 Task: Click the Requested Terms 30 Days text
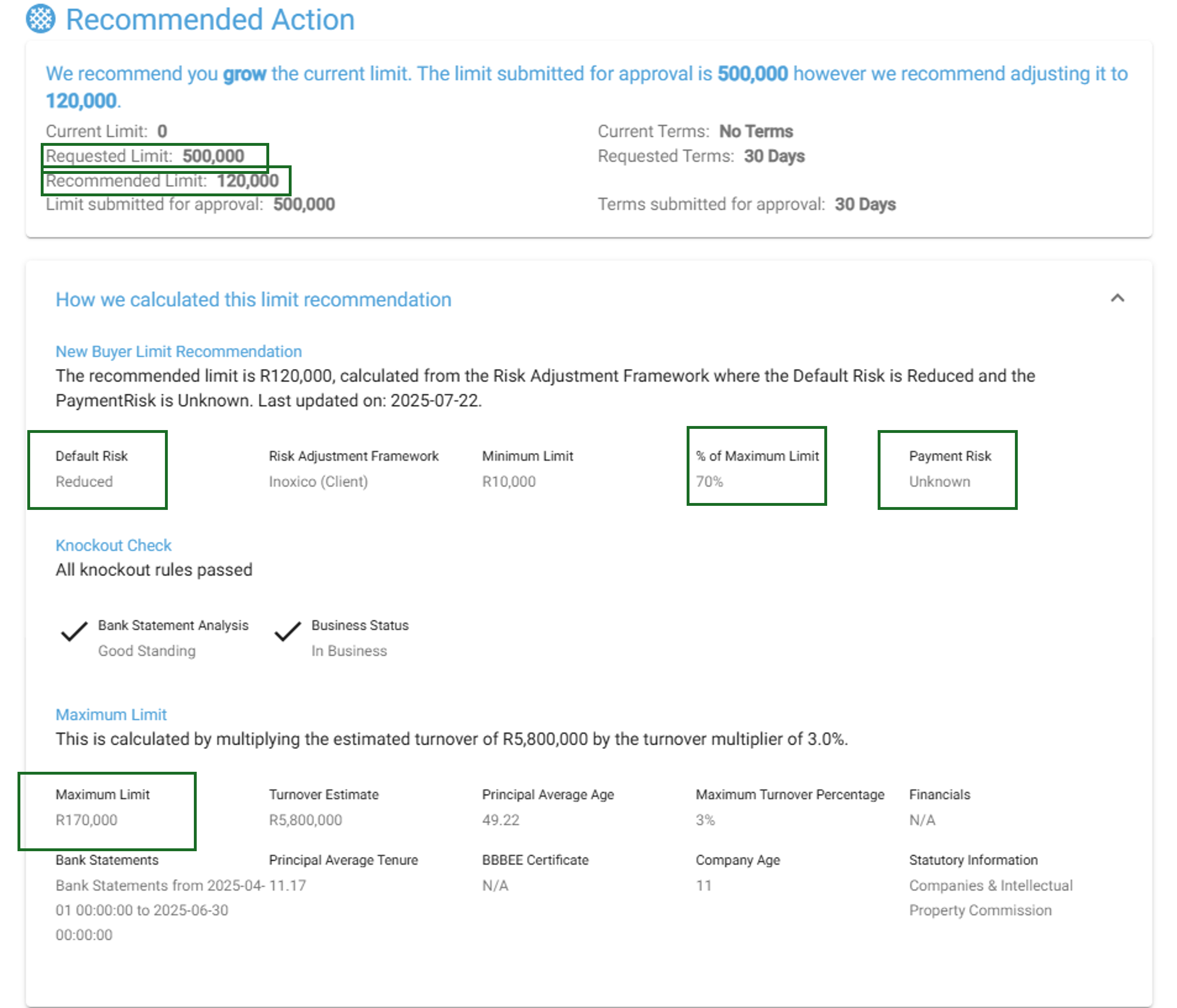pyautogui.click(x=774, y=156)
